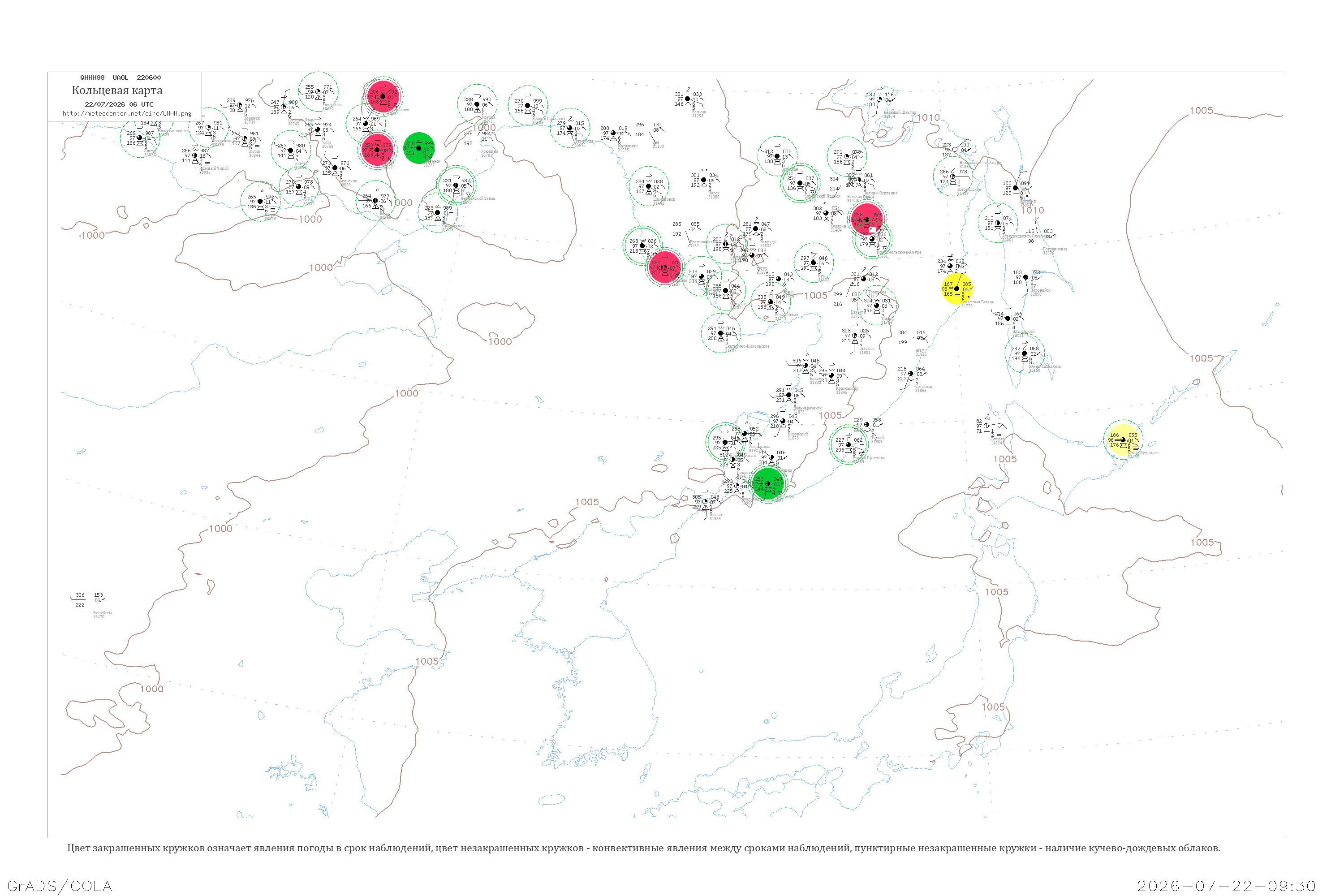
Task: Click the station name "Красный Яр"
Action: coord(847,388)
